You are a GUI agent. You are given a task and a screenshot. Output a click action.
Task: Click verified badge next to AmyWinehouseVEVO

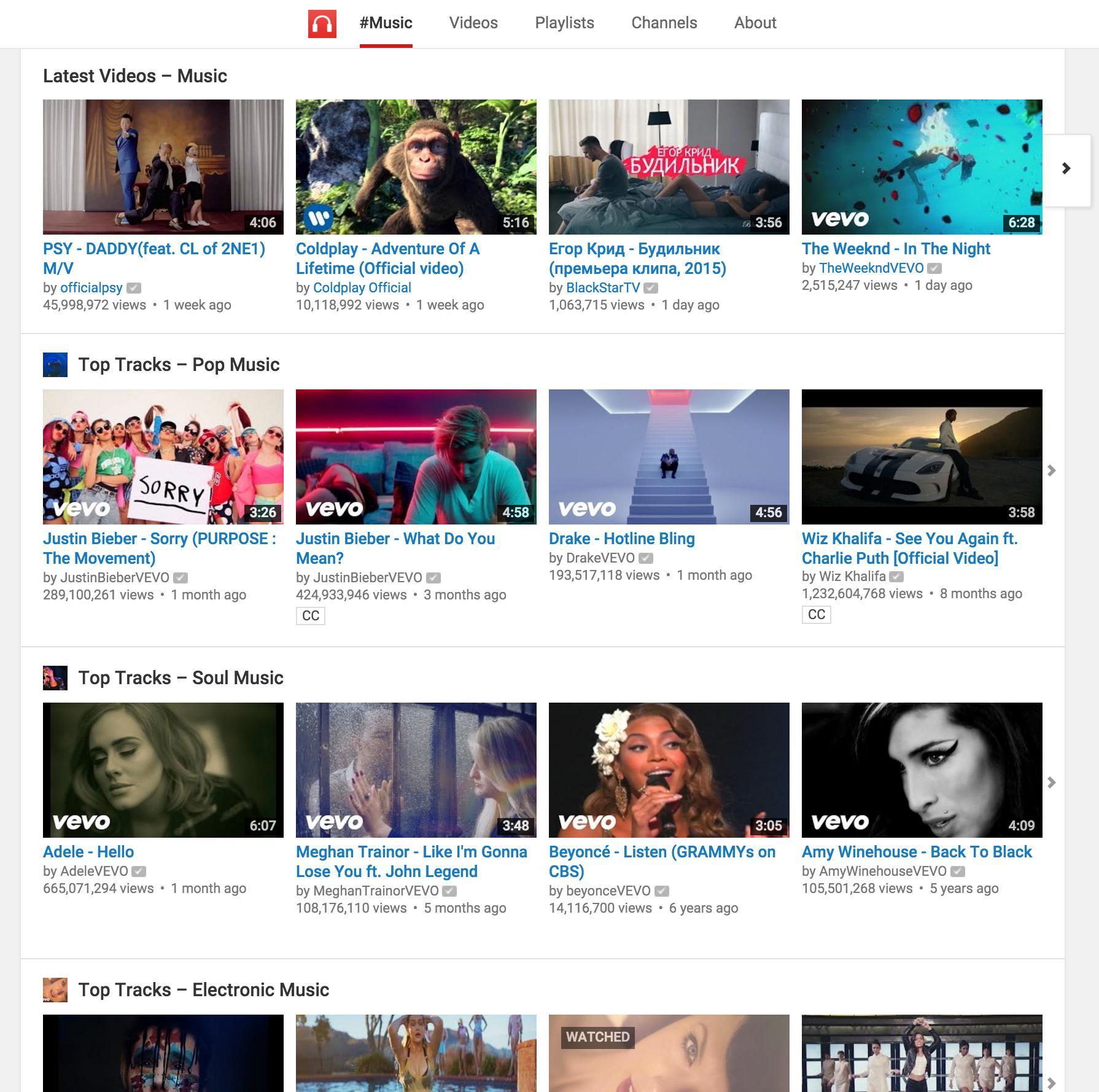(958, 872)
